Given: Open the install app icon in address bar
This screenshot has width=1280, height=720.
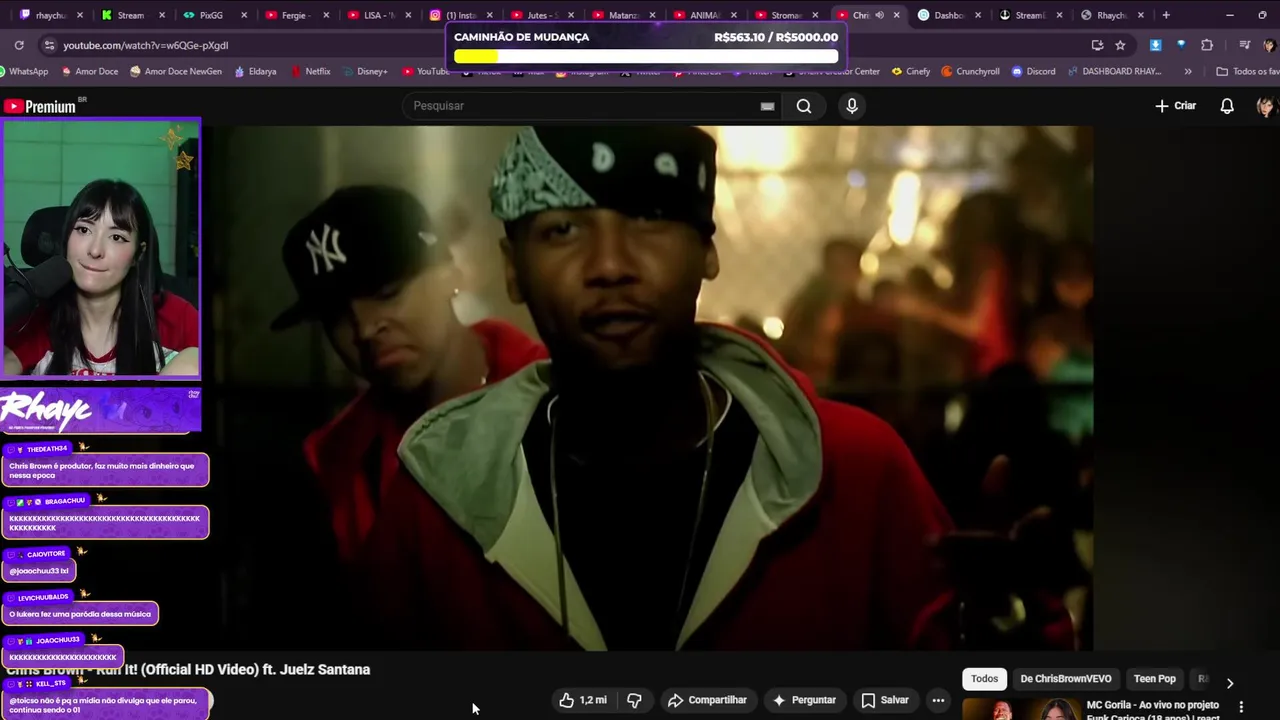Looking at the screenshot, I should [x=1097, y=45].
